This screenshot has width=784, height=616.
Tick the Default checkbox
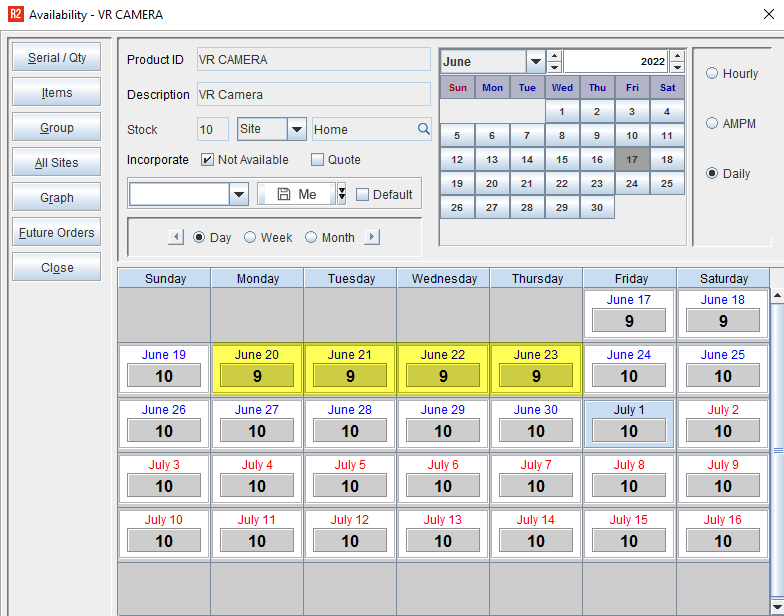click(363, 195)
